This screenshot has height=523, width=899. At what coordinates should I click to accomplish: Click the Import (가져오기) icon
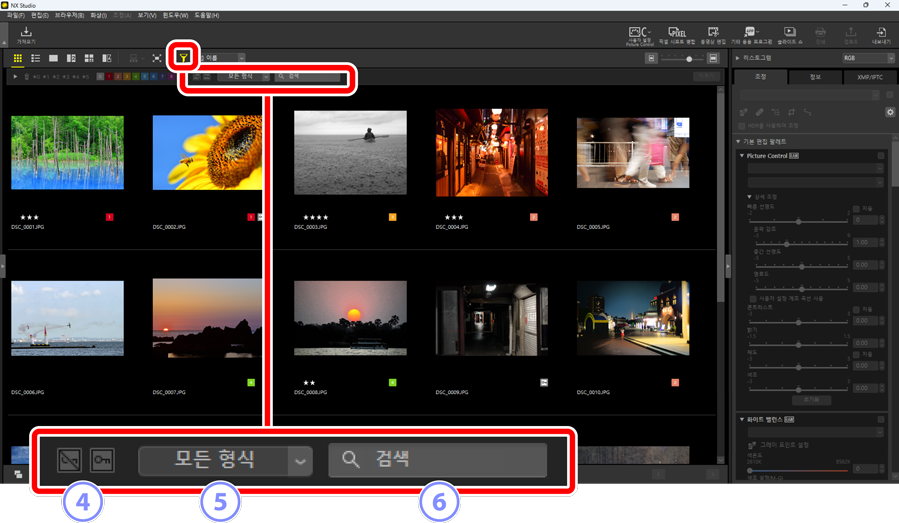(x=26, y=35)
